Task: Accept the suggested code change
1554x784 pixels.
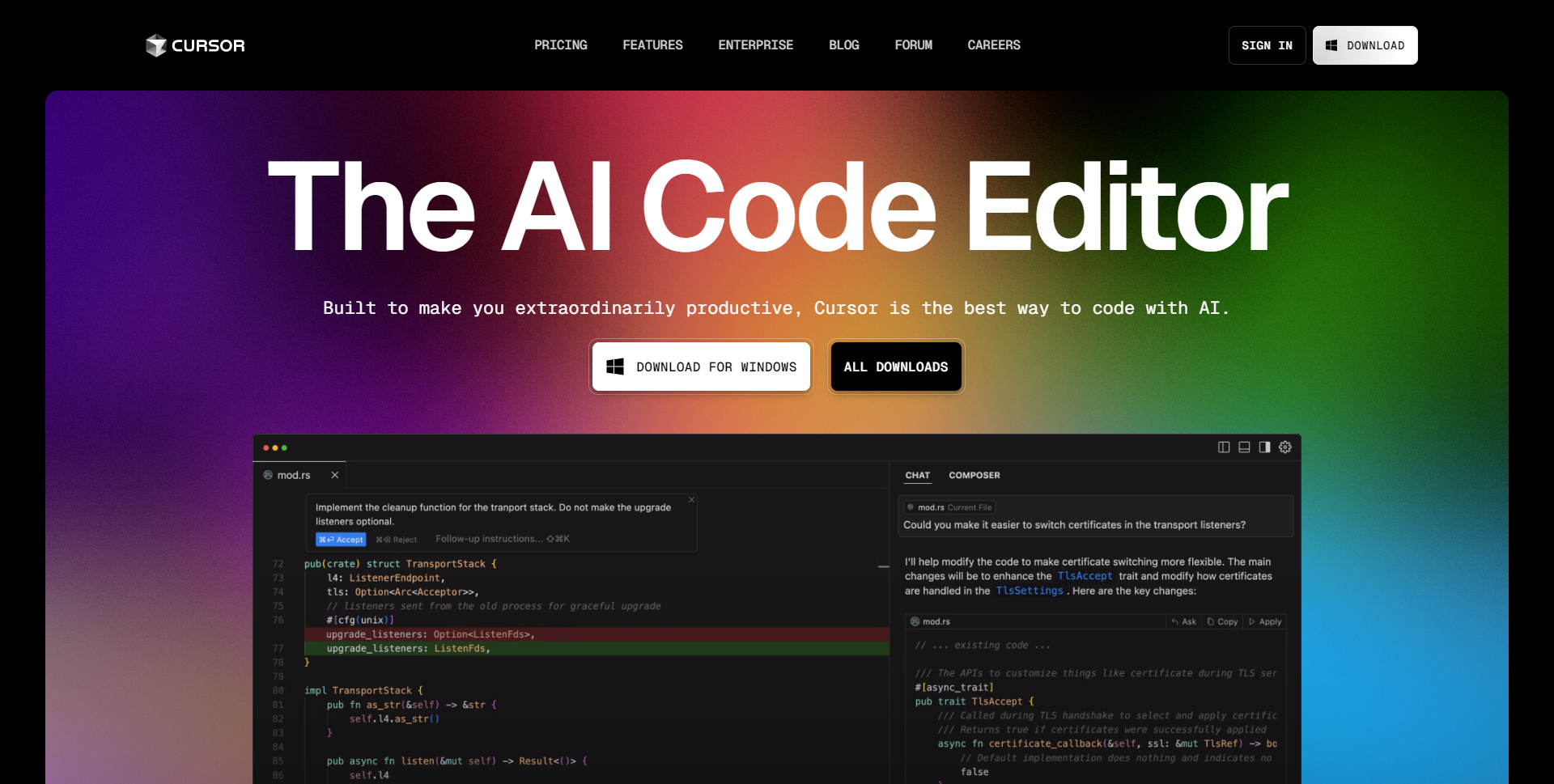Action: tap(341, 540)
